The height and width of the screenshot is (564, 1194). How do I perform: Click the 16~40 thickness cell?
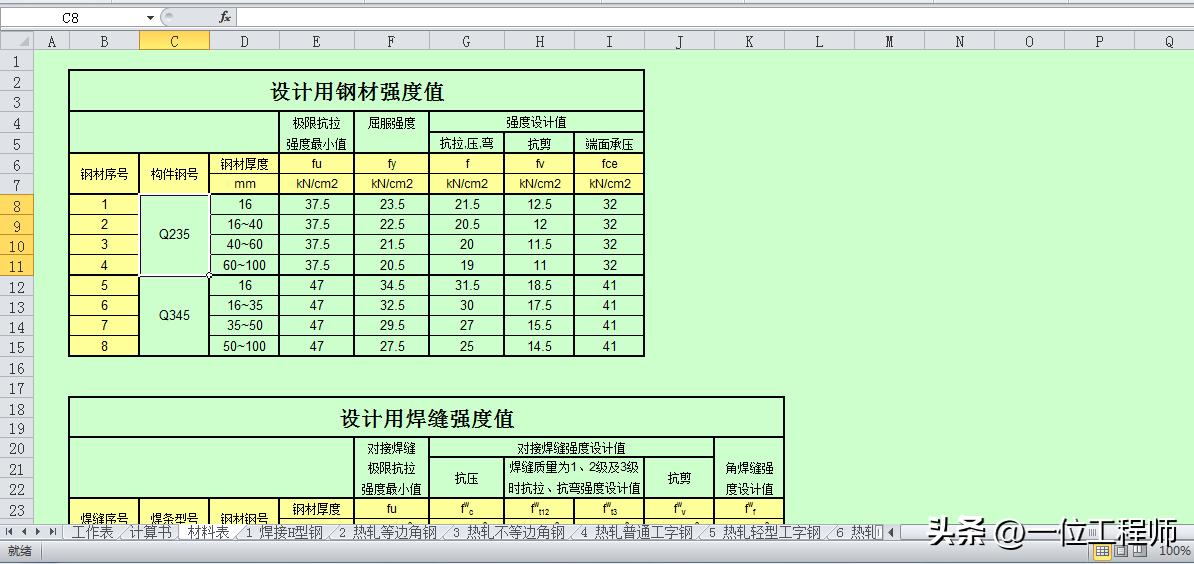(x=244, y=225)
